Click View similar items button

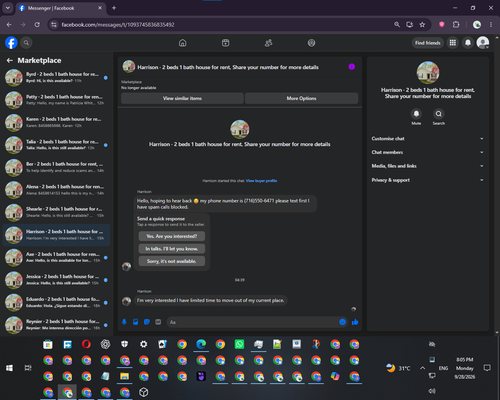182,98
